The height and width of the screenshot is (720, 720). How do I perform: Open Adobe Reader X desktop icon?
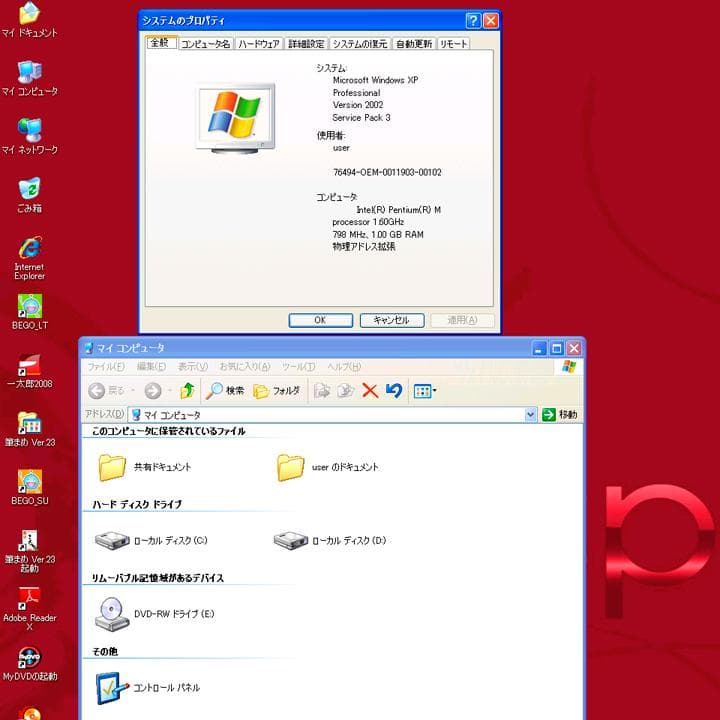click(29, 598)
